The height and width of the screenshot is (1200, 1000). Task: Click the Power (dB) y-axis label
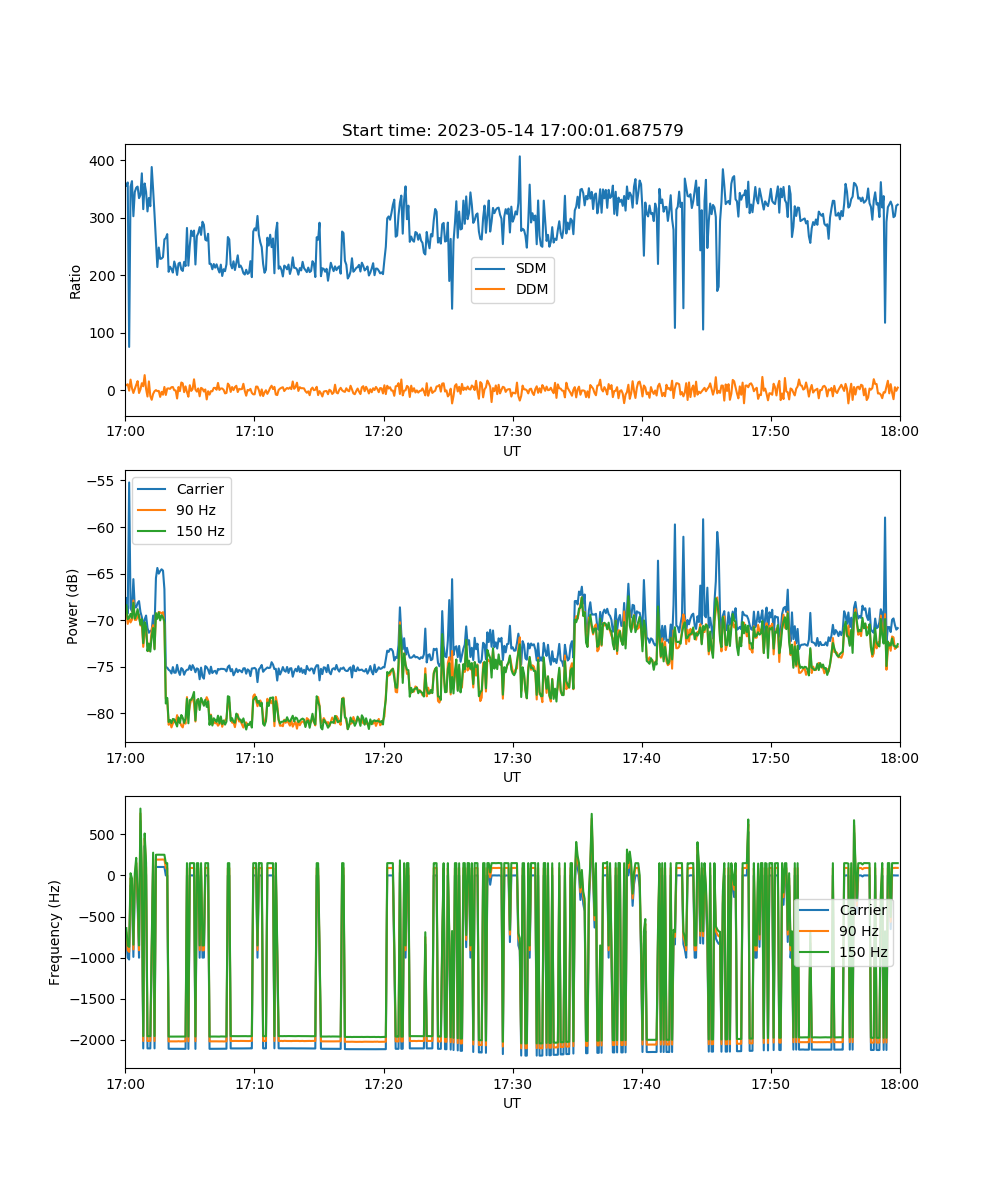(73, 606)
